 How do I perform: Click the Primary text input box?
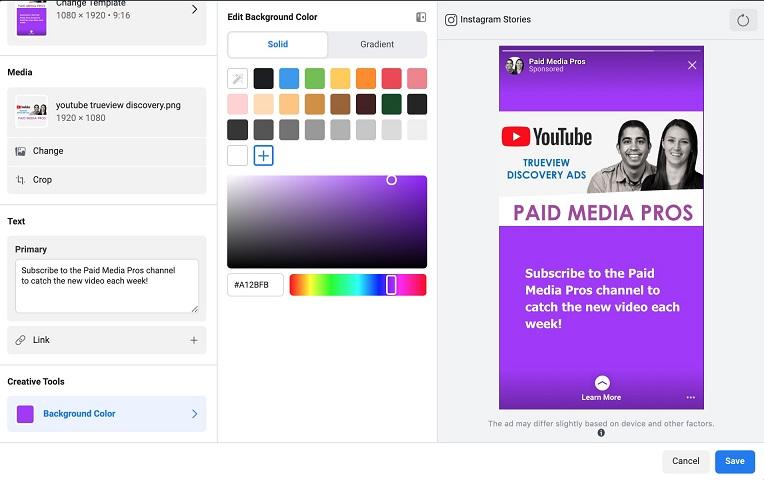point(107,286)
